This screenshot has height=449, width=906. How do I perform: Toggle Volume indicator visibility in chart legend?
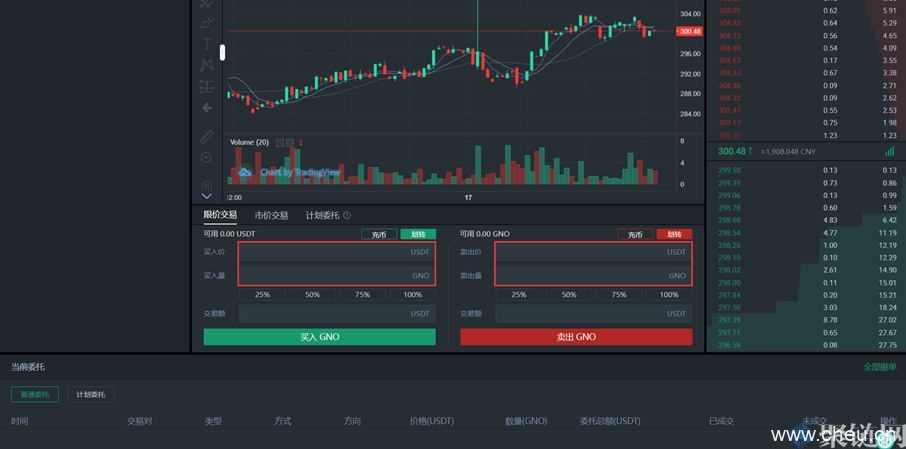click(x=280, y=143)
